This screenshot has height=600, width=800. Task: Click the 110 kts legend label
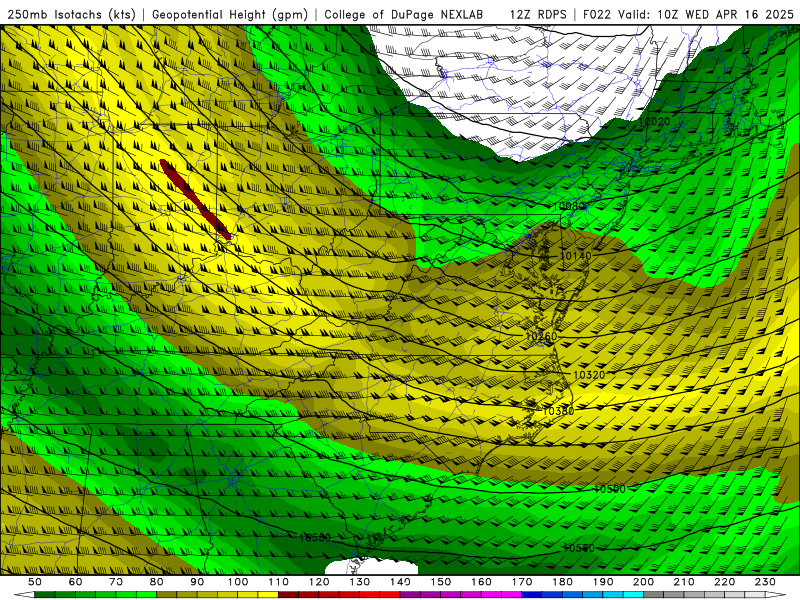pos(279,582)
